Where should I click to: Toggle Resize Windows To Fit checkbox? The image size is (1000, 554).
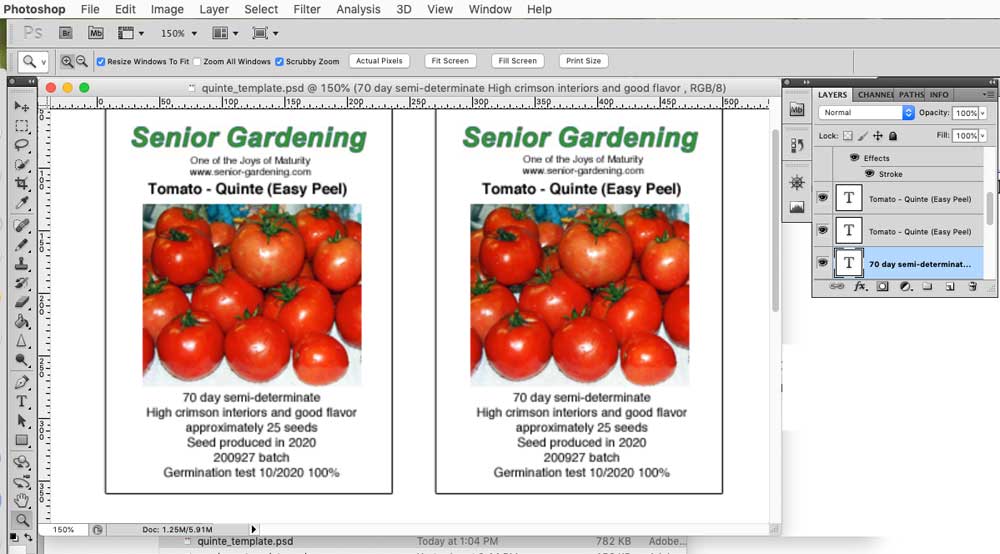(101, 62)
